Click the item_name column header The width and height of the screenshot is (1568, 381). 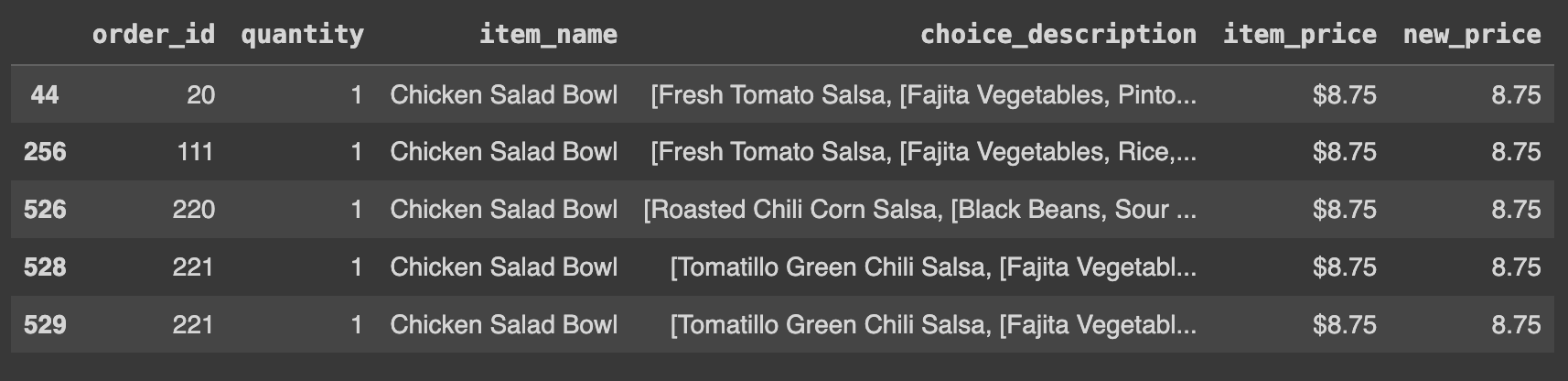[x=548, y=35]
